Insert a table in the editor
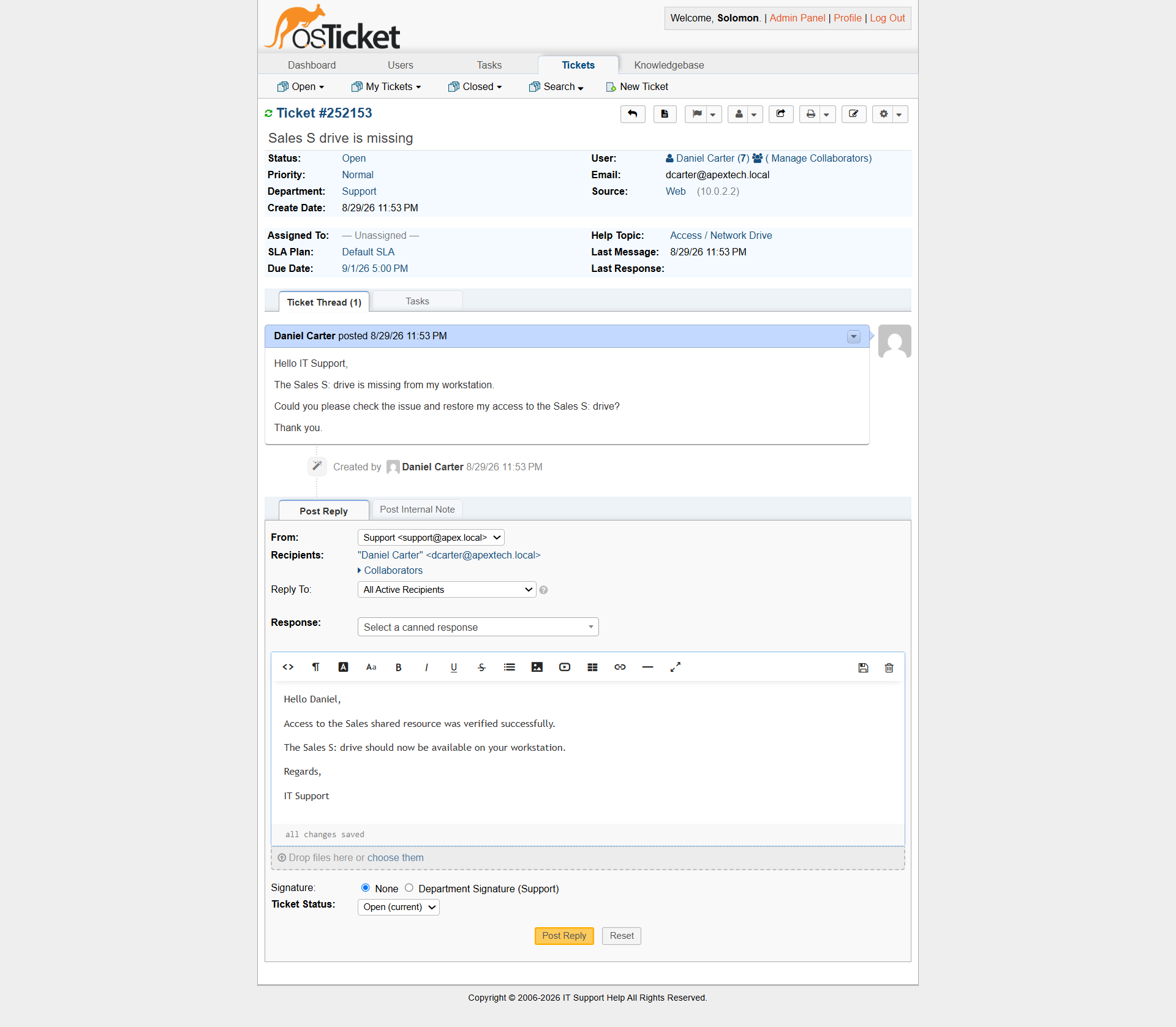Image resolution: width=1176 pixels, height=1027 pixels. 592,667
